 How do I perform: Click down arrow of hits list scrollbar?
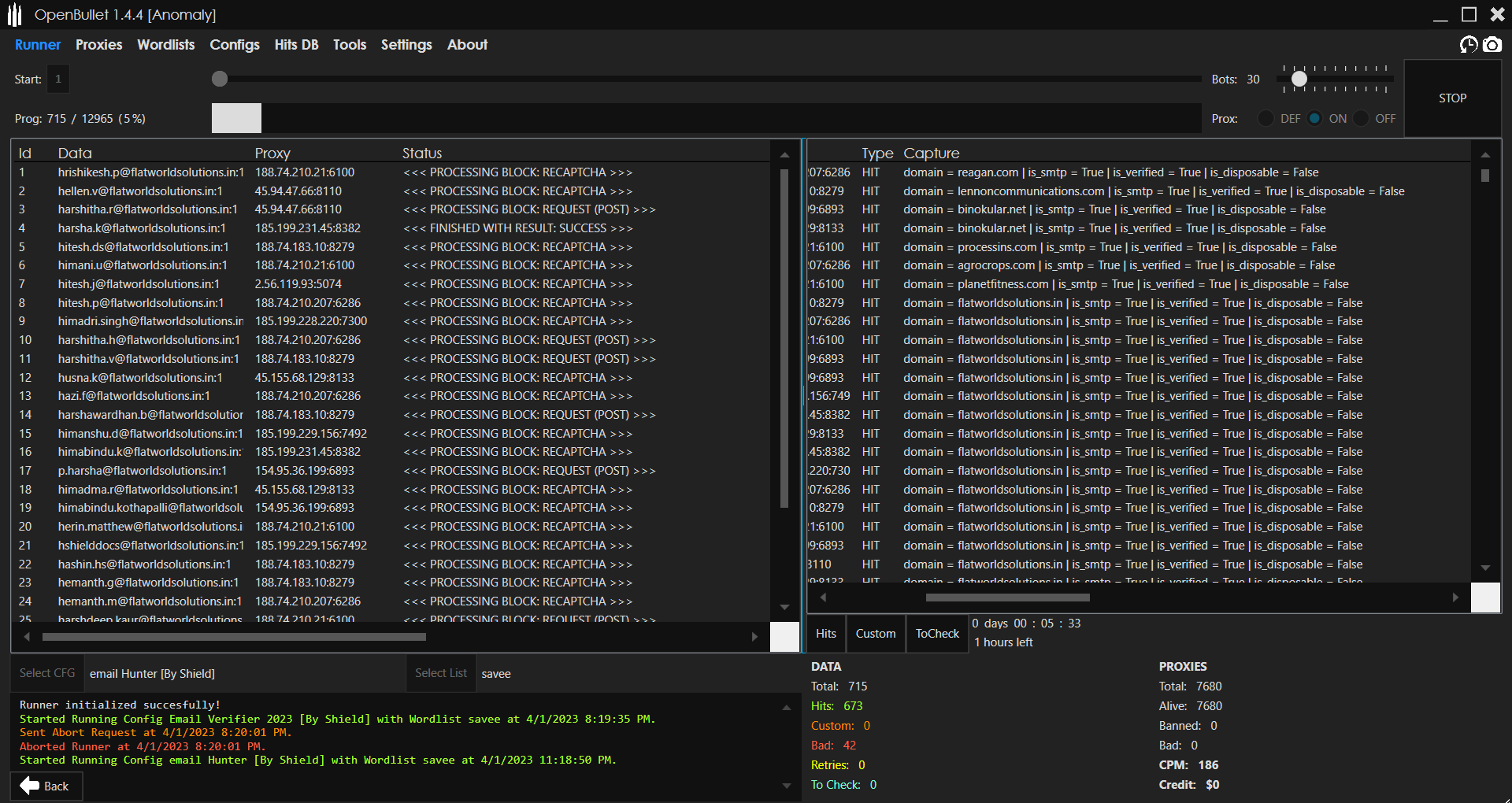point(1485,568)
